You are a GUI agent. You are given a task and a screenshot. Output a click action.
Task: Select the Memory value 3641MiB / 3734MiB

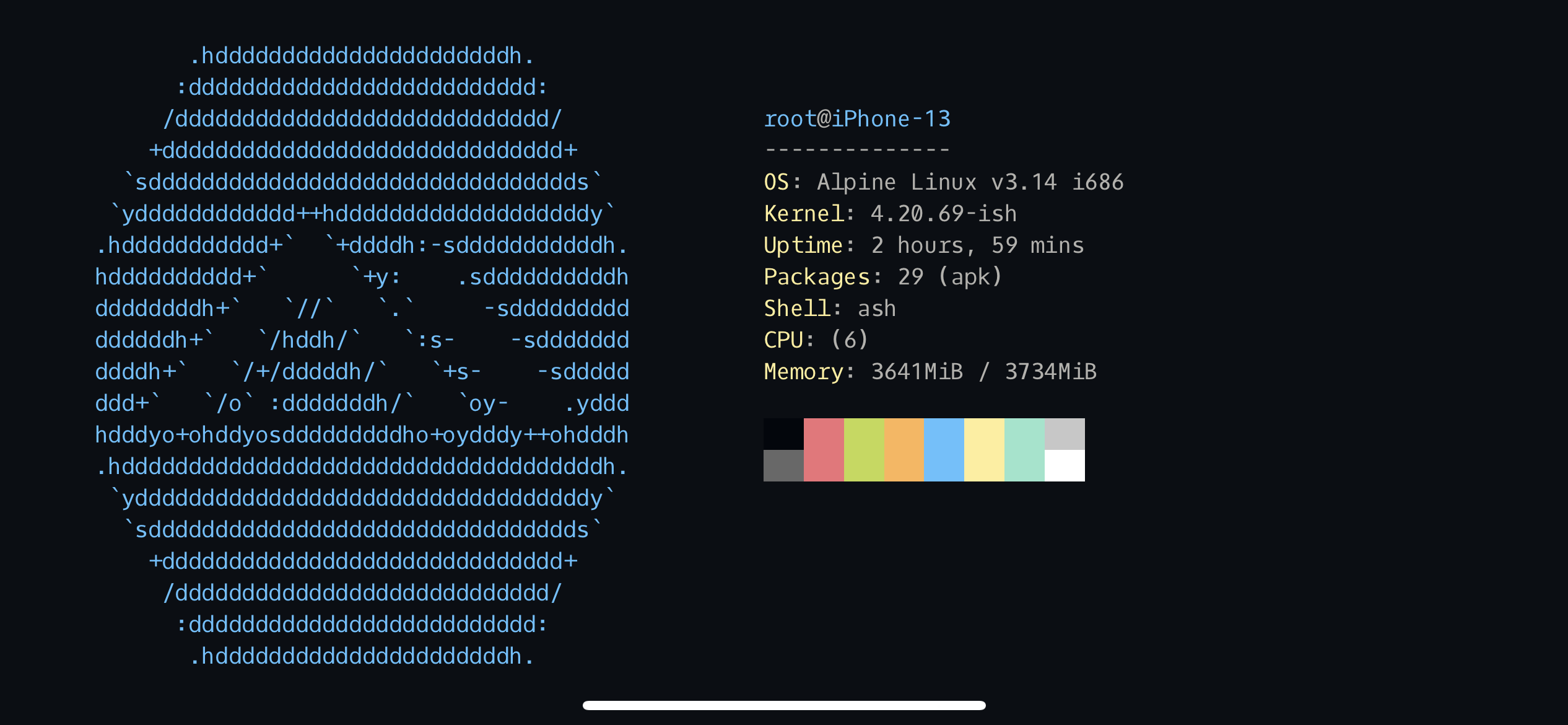pos(984,371)
